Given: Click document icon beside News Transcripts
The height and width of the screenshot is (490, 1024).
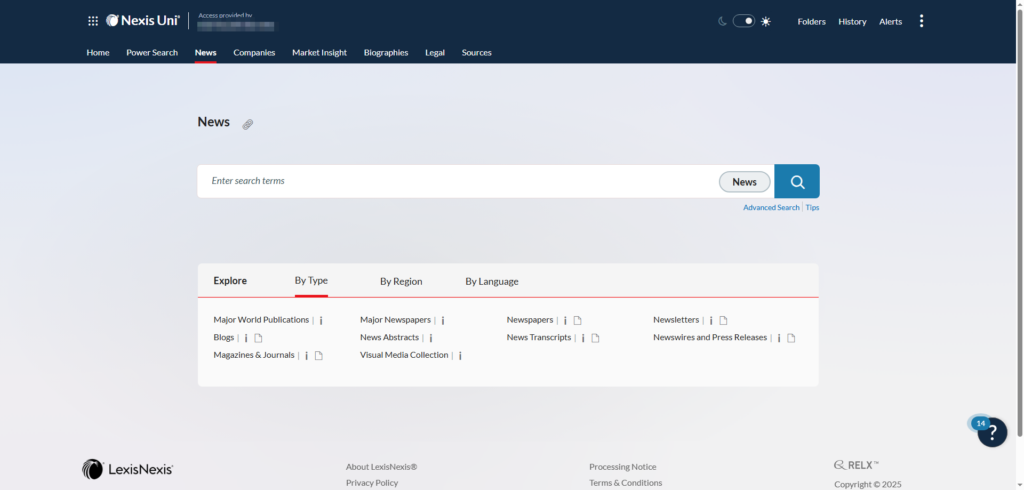Looking at the screenshot, I should coord(595,338).
